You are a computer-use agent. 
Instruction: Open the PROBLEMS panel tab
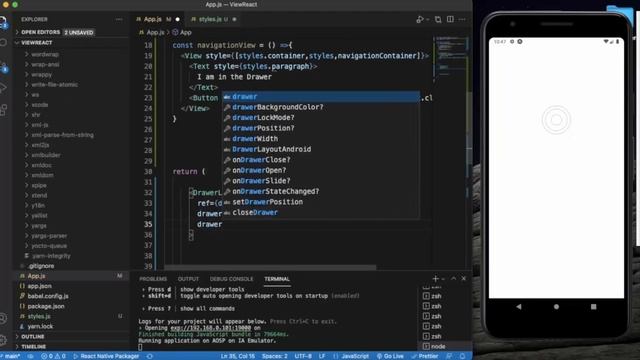click(x=153, y=279)
